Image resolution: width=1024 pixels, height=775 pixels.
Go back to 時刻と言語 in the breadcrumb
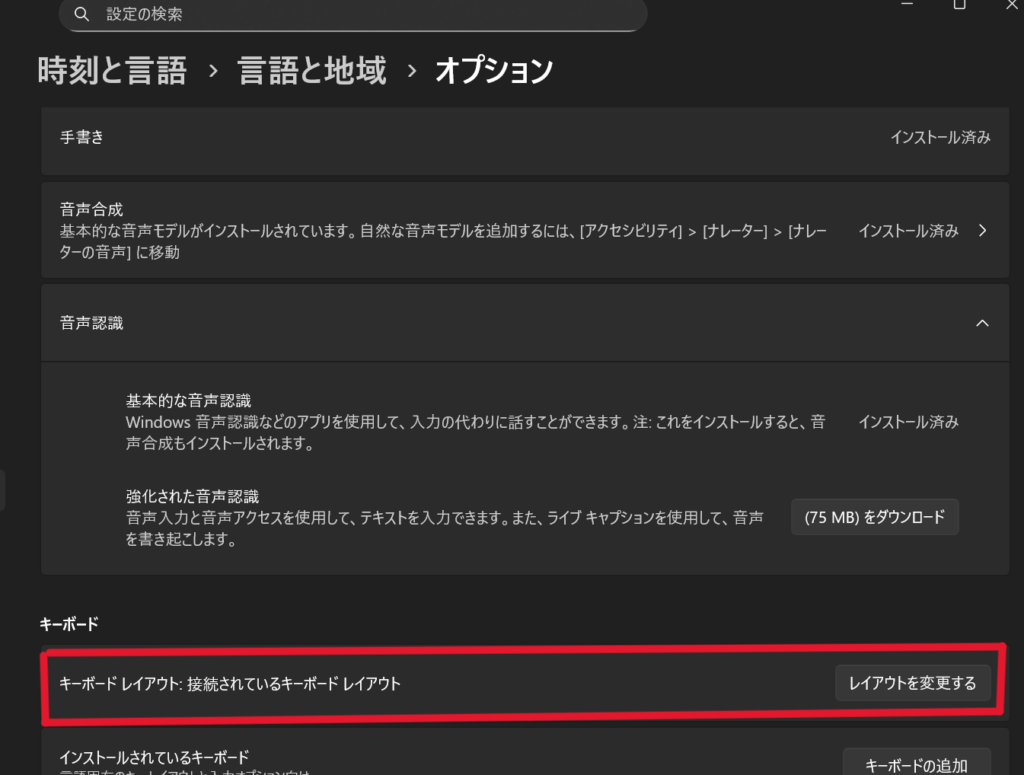[111, 71]
